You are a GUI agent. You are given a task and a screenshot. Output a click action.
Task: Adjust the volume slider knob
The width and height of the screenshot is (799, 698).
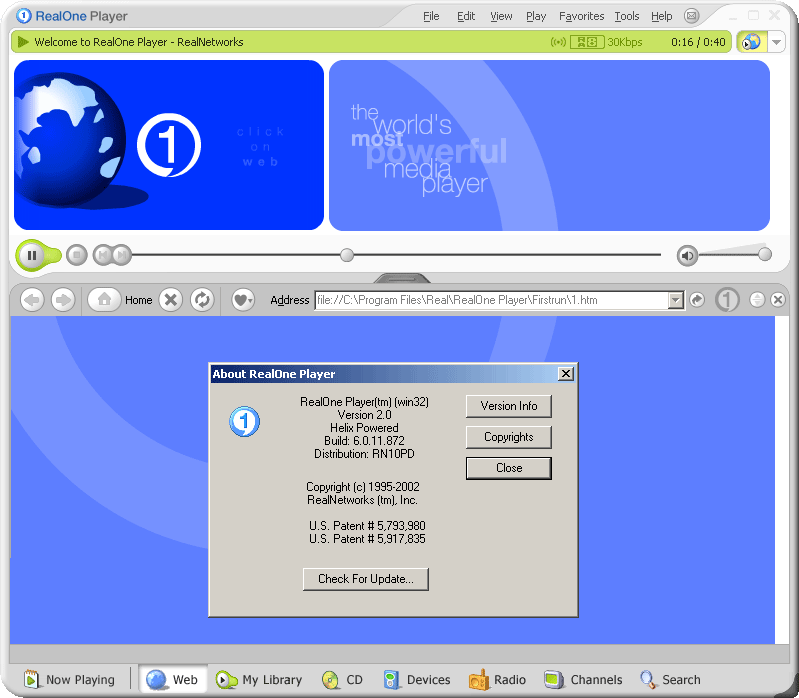pyautogui.click(x=764, y=254)
